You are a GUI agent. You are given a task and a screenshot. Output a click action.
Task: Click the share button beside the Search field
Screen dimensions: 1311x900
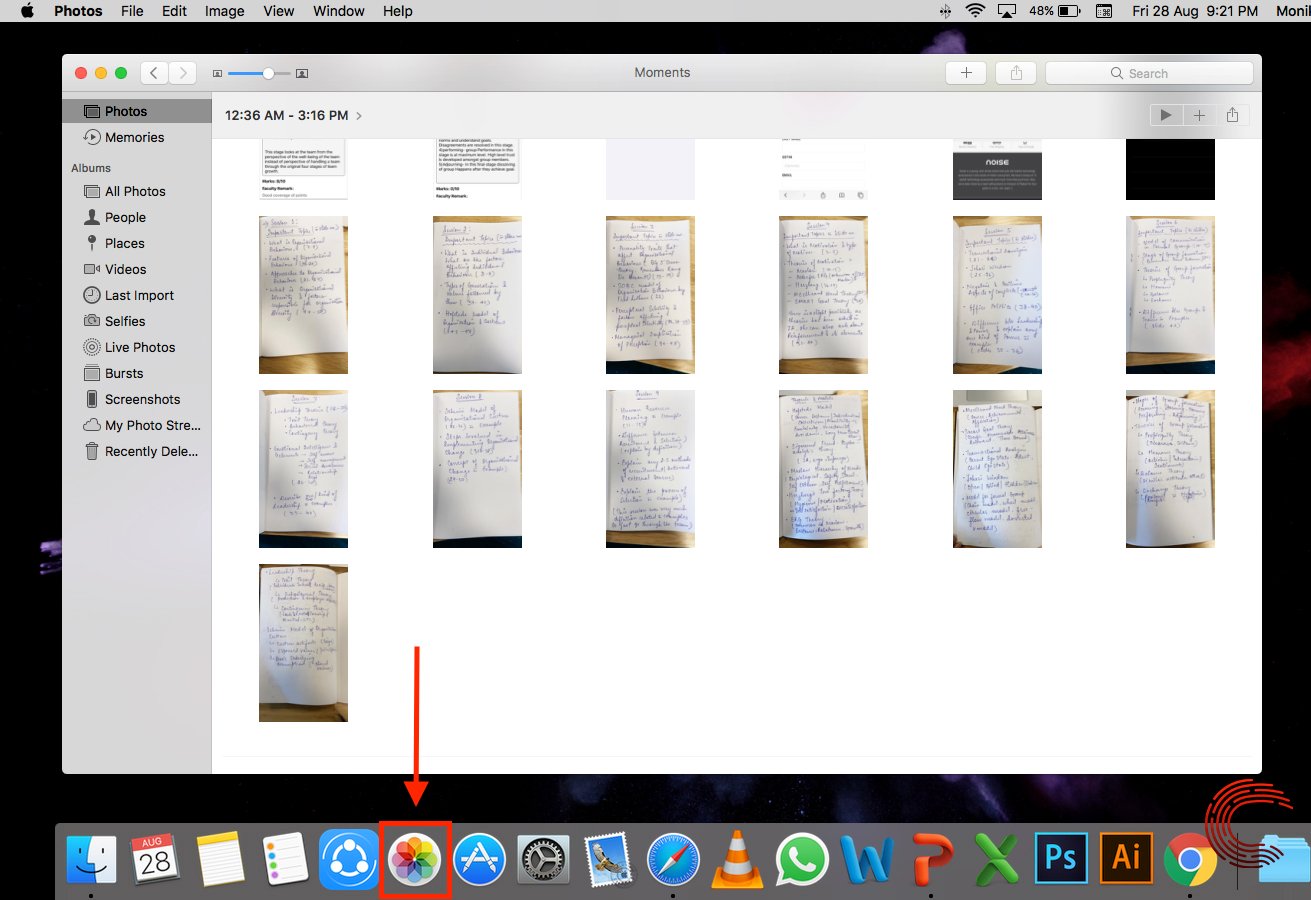[1016, 73]
